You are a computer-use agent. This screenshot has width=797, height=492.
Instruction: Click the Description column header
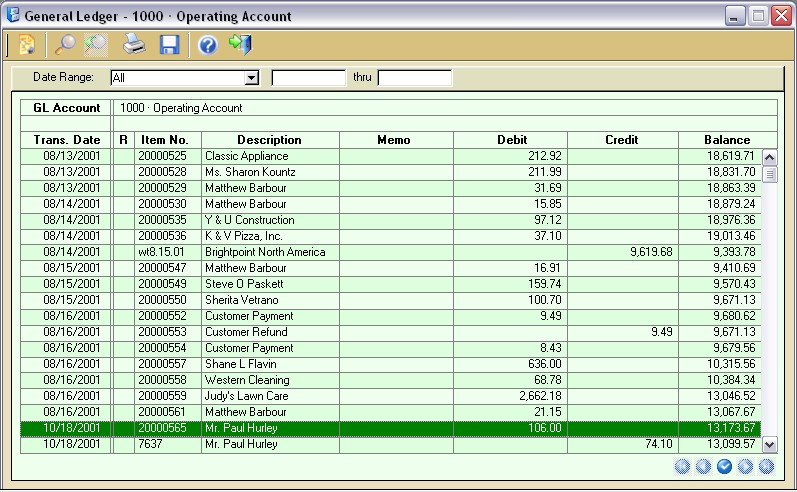click(x=269, y=140)
